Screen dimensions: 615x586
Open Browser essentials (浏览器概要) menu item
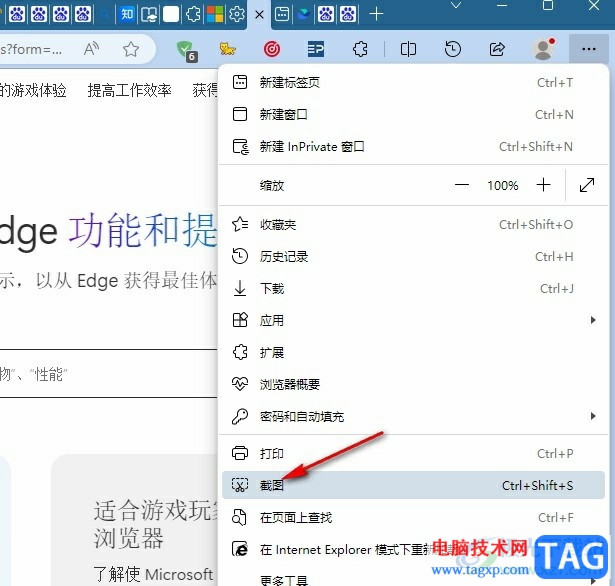pyautogui.click(x=413, y=384)
